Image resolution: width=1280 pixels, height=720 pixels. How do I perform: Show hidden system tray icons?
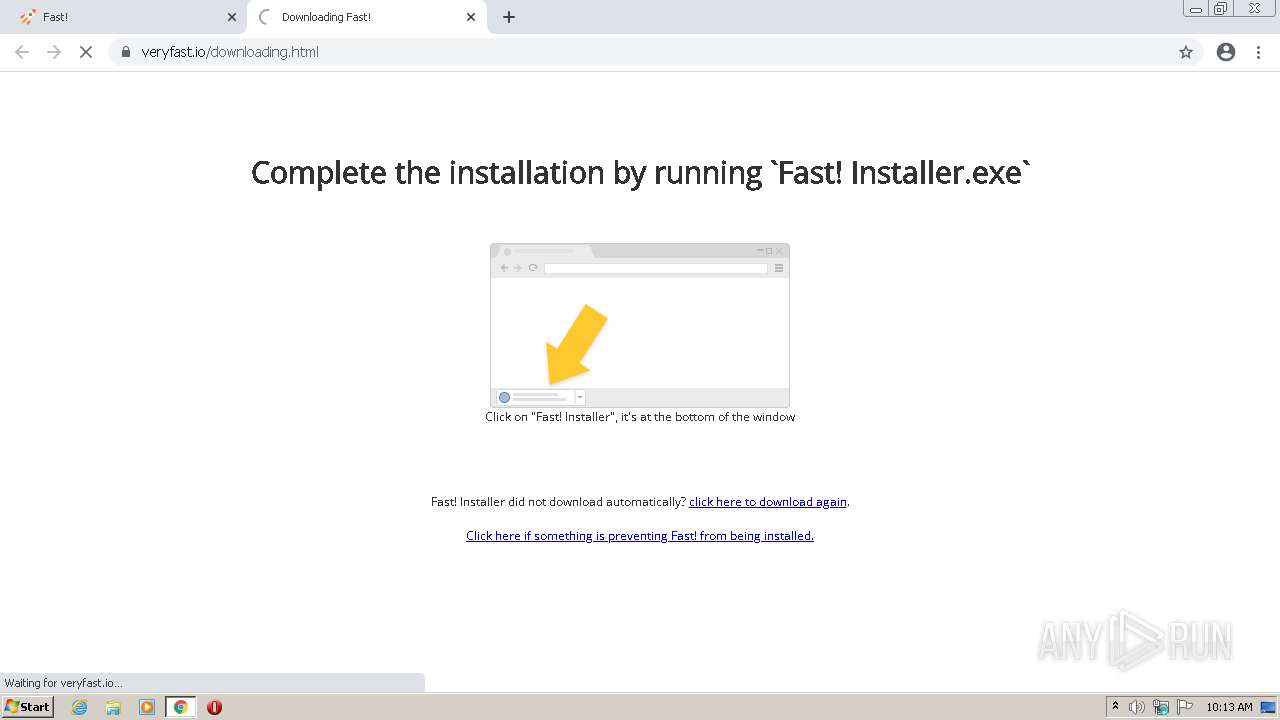click(x=1115, y=707)
